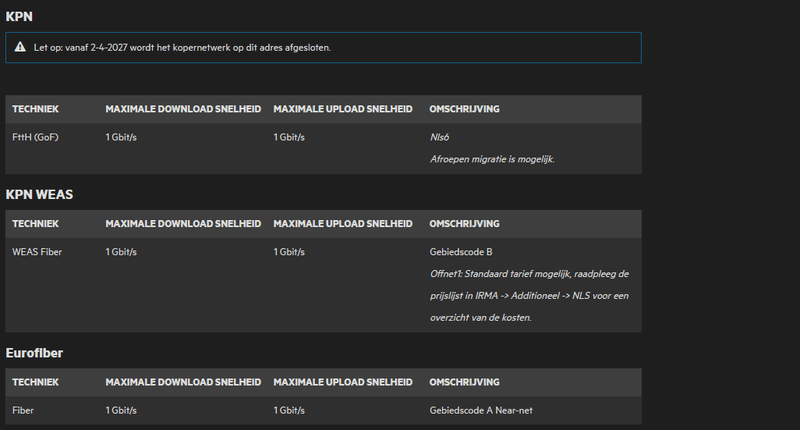
Task: Select the Eurofiber section heading
Action: 37,352
